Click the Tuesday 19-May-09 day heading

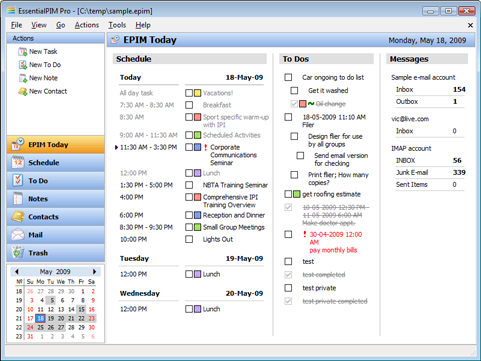click(x=191, y=258)
